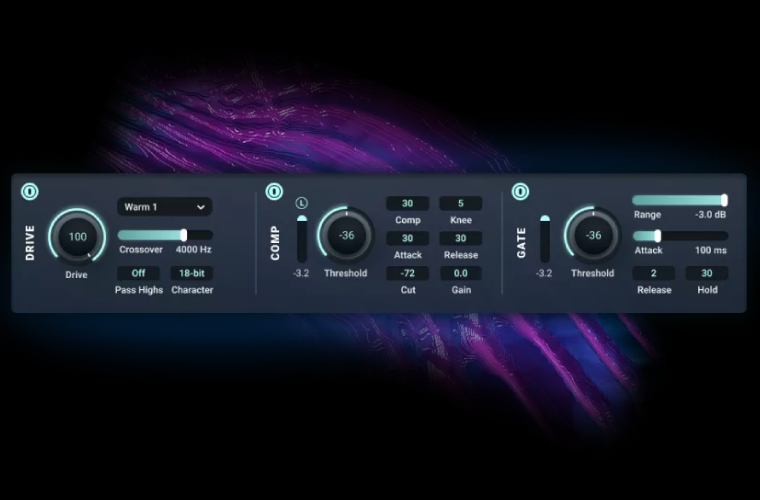Click the Drive knob showing 100
Screen dimensions: 760x500
tap(78, 237)
